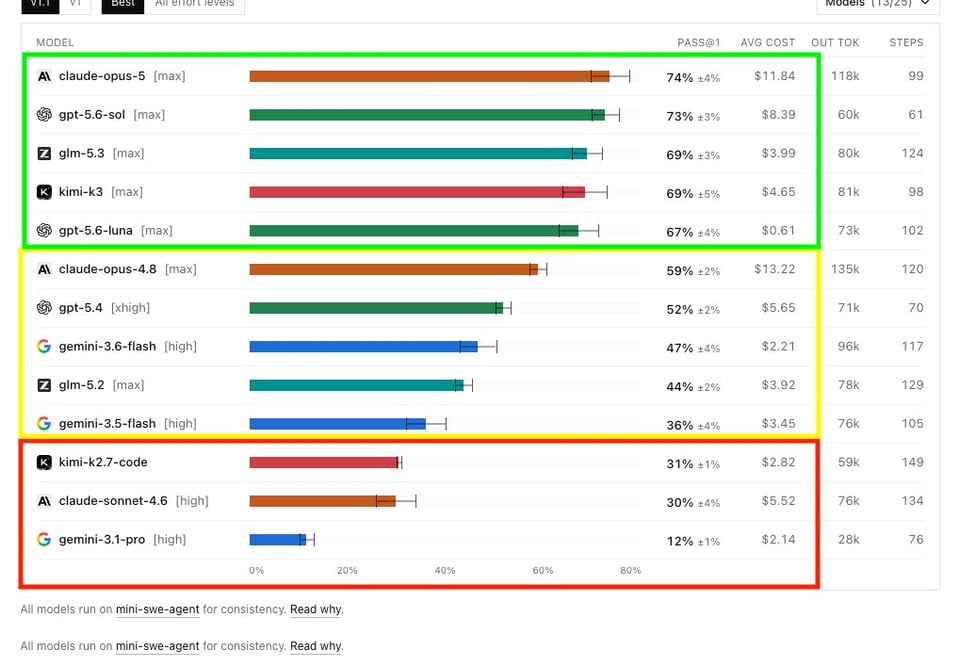The height and width of the screenshot is (666, 960).
Task: Open mini-swe-agent link in upper footnote
Action: click(x=157, y=609)
